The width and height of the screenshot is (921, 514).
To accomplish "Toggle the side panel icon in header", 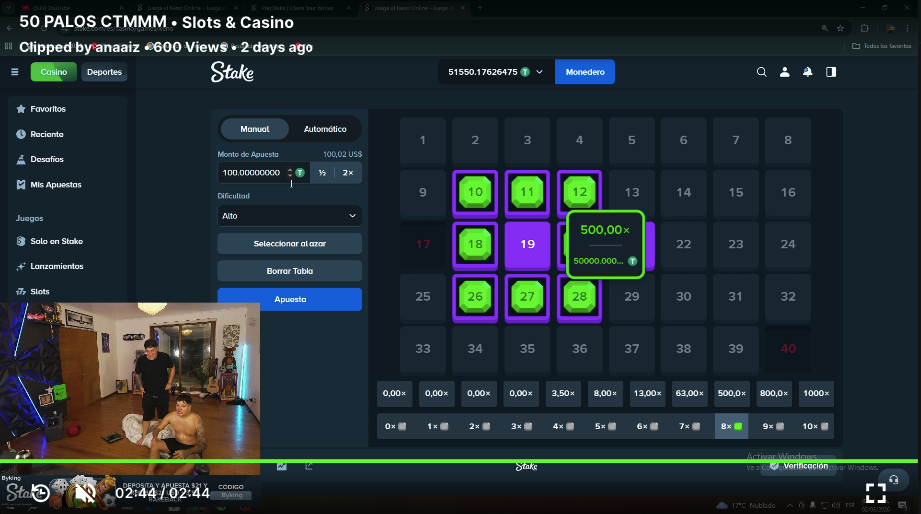I will (831, 72).
